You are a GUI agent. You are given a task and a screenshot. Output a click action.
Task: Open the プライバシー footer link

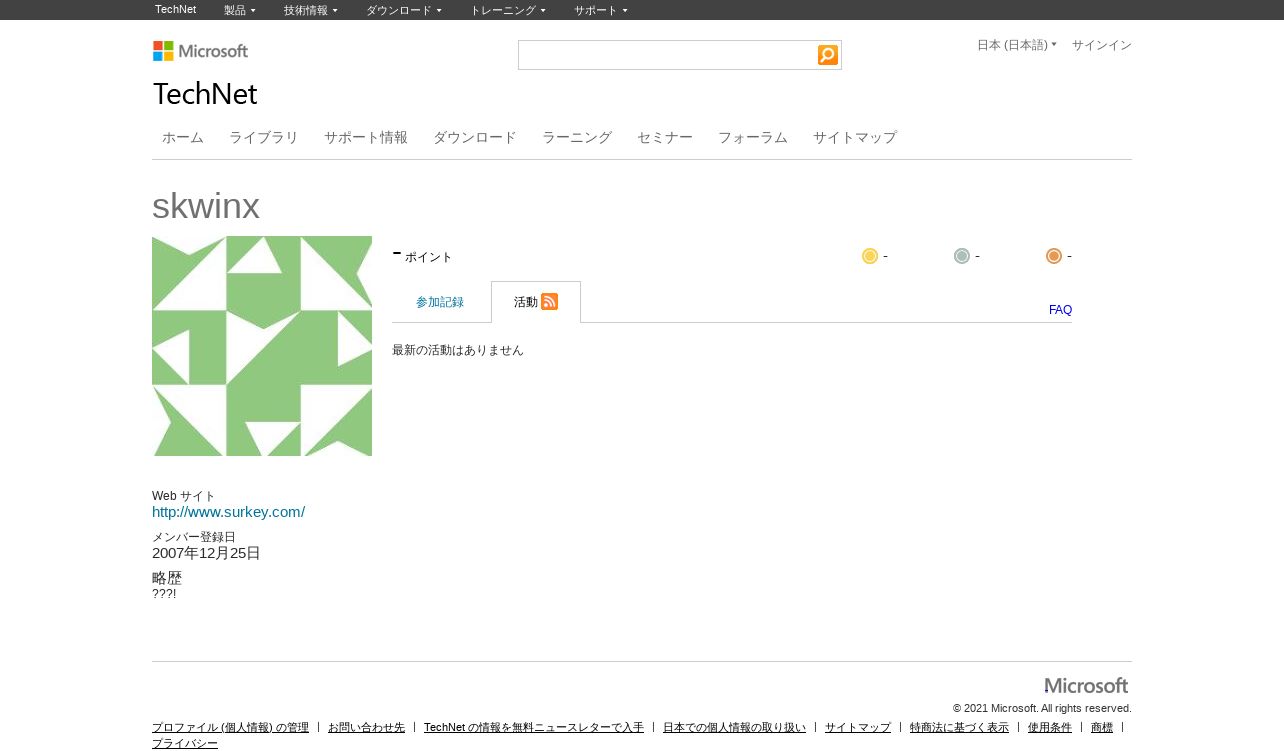pos(185,743)
